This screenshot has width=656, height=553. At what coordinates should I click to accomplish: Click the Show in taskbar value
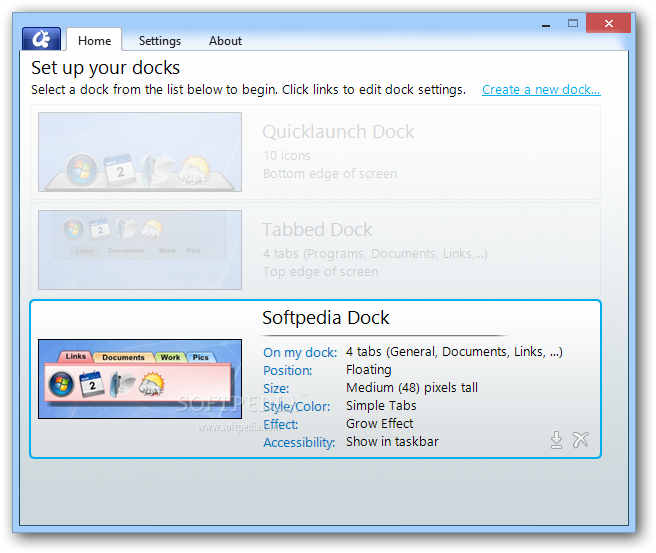[392, 442]
